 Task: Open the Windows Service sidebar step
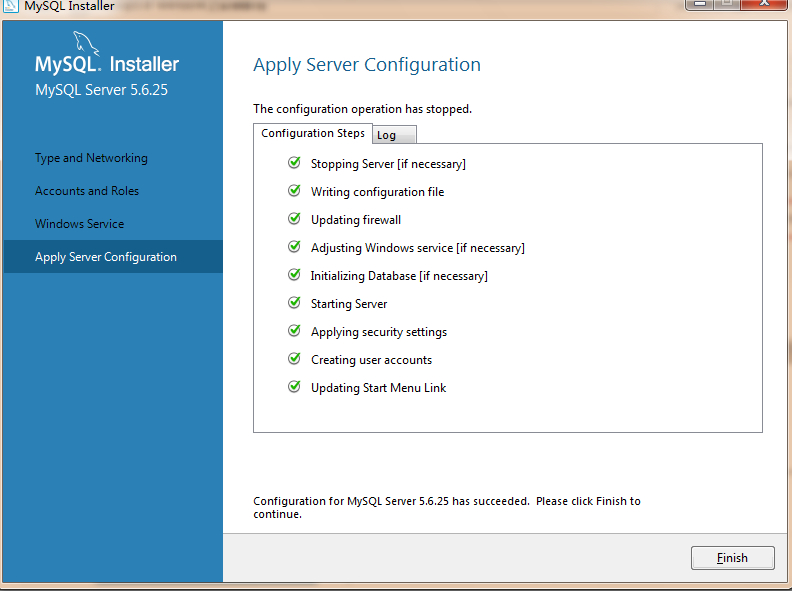coord(80,224)
